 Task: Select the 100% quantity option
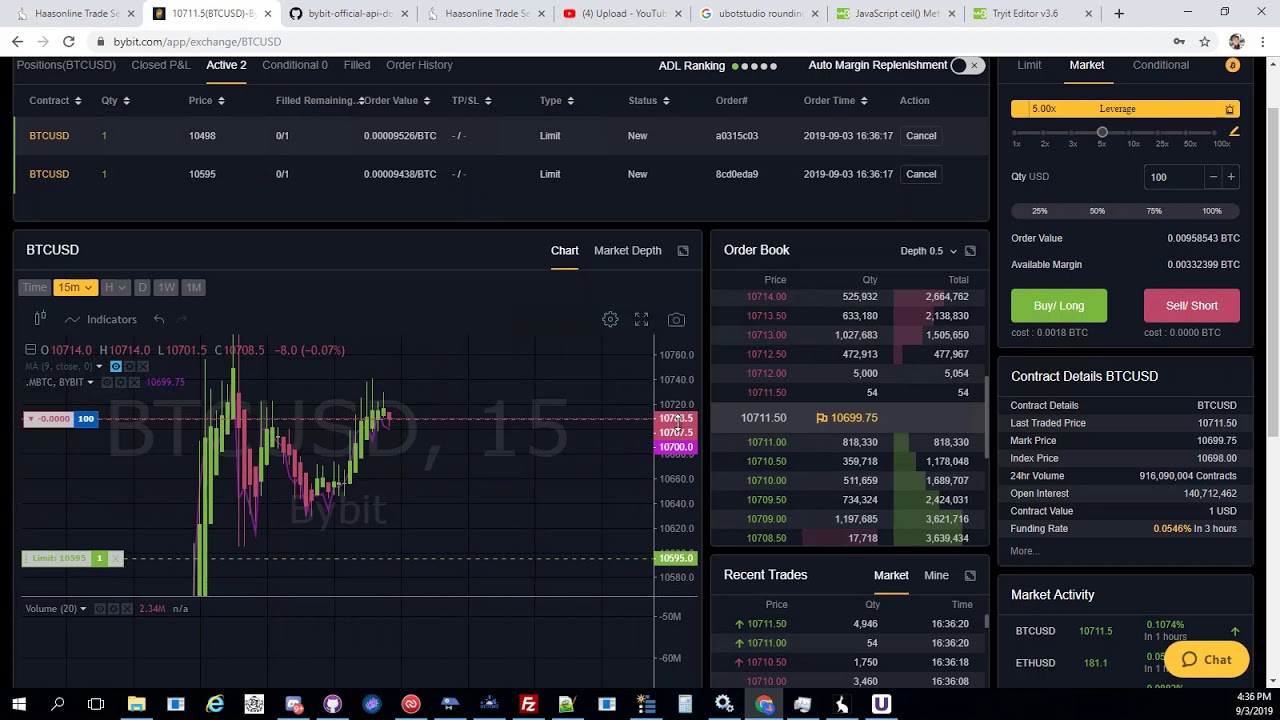[1211, 211]
